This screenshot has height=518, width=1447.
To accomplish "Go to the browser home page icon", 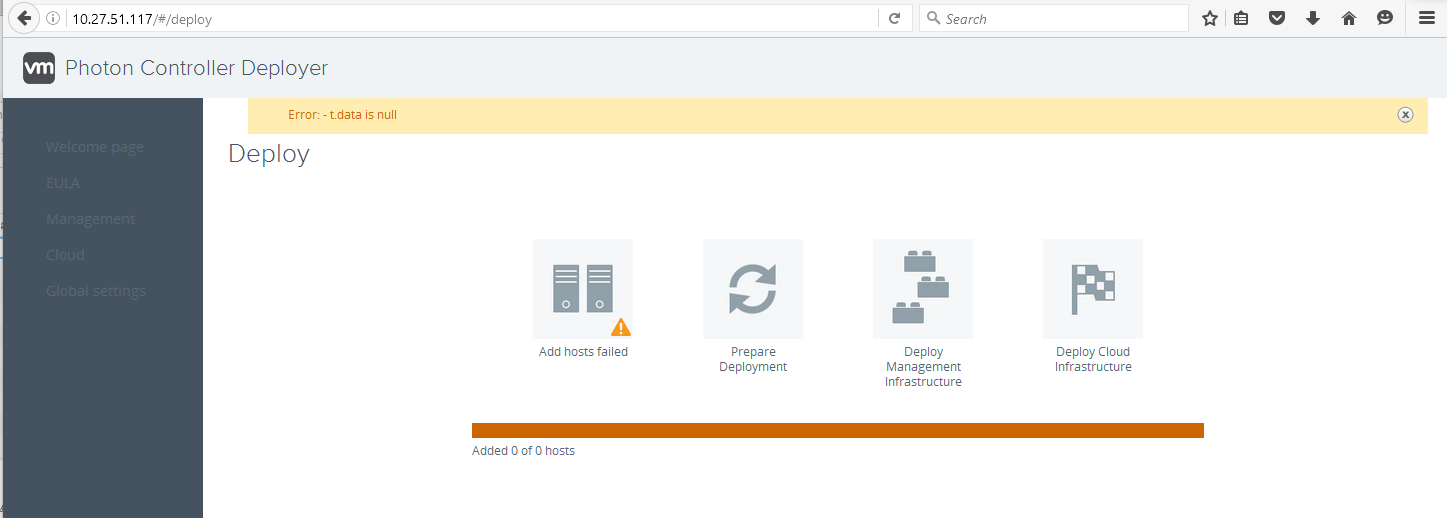I will click(1349, 18).
